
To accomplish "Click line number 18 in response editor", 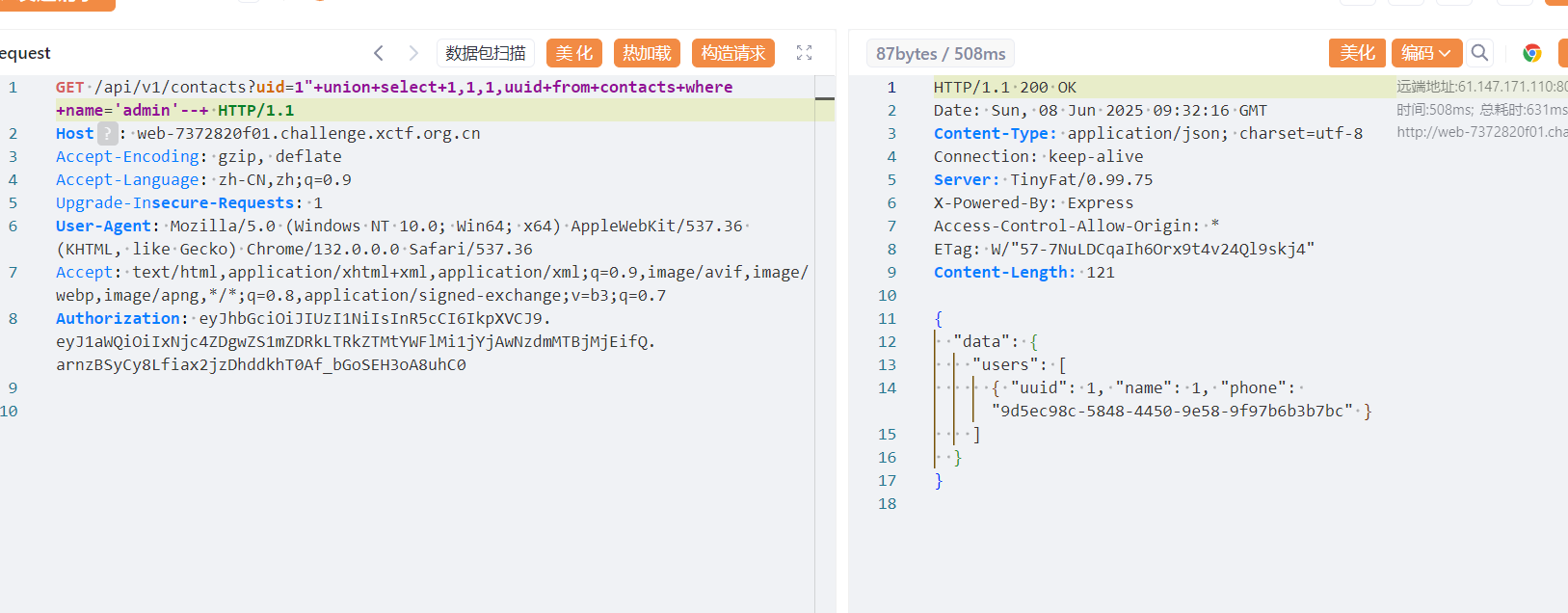I will [x=887, y=503].
